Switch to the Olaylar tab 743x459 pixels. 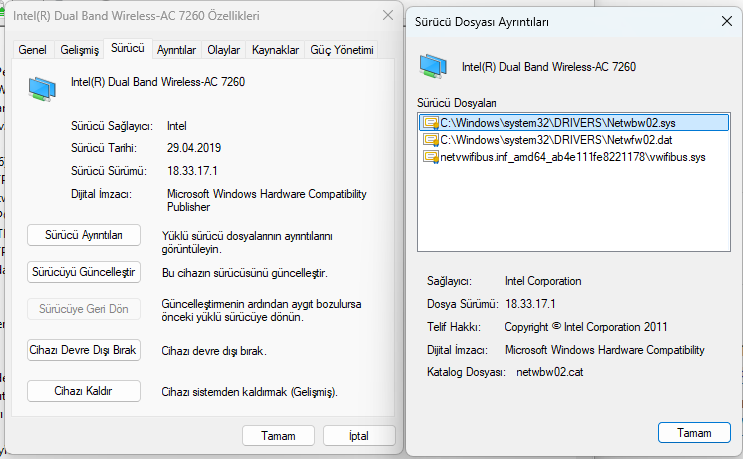223,50
